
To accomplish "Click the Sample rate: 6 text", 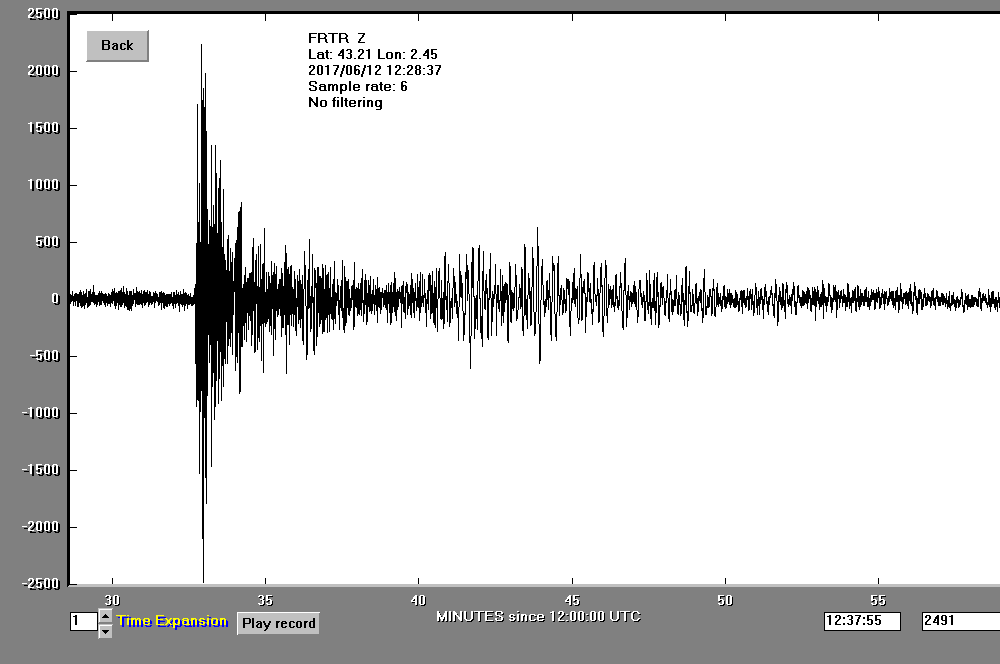I will tap(357, 86).
